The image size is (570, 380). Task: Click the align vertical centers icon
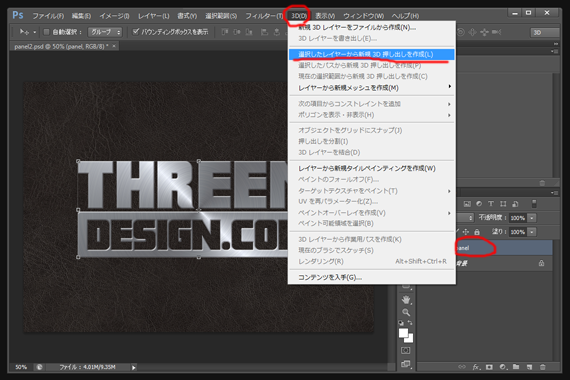(x=237, y=32)
